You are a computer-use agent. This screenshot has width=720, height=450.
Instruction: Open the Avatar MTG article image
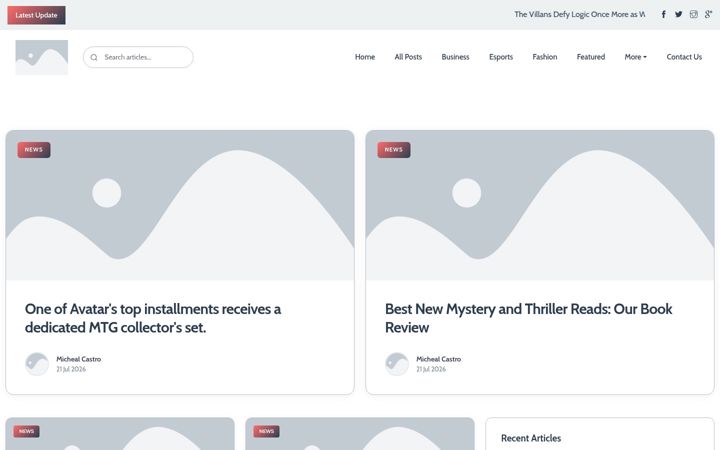(x=180, y=205)
